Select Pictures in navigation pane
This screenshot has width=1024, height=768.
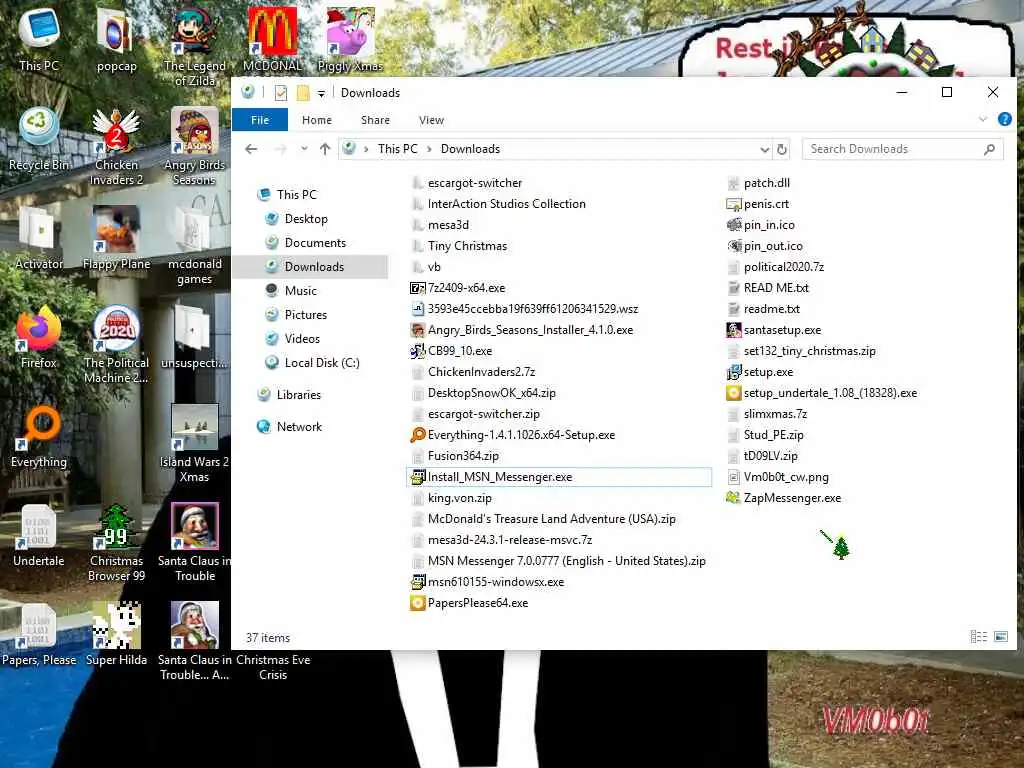click(x=306, y=315)
